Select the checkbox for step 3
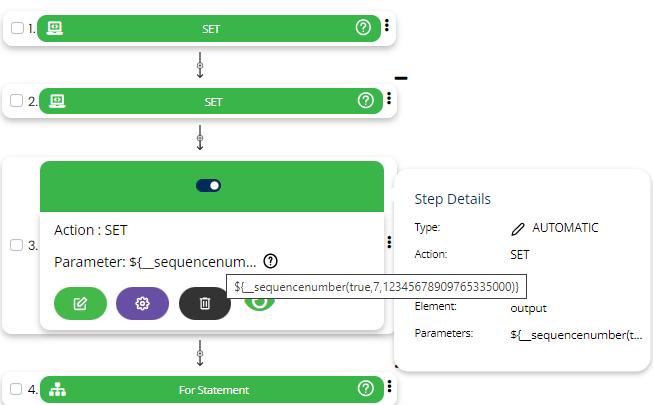The image size is (653, 405). (x=17, y=245)
